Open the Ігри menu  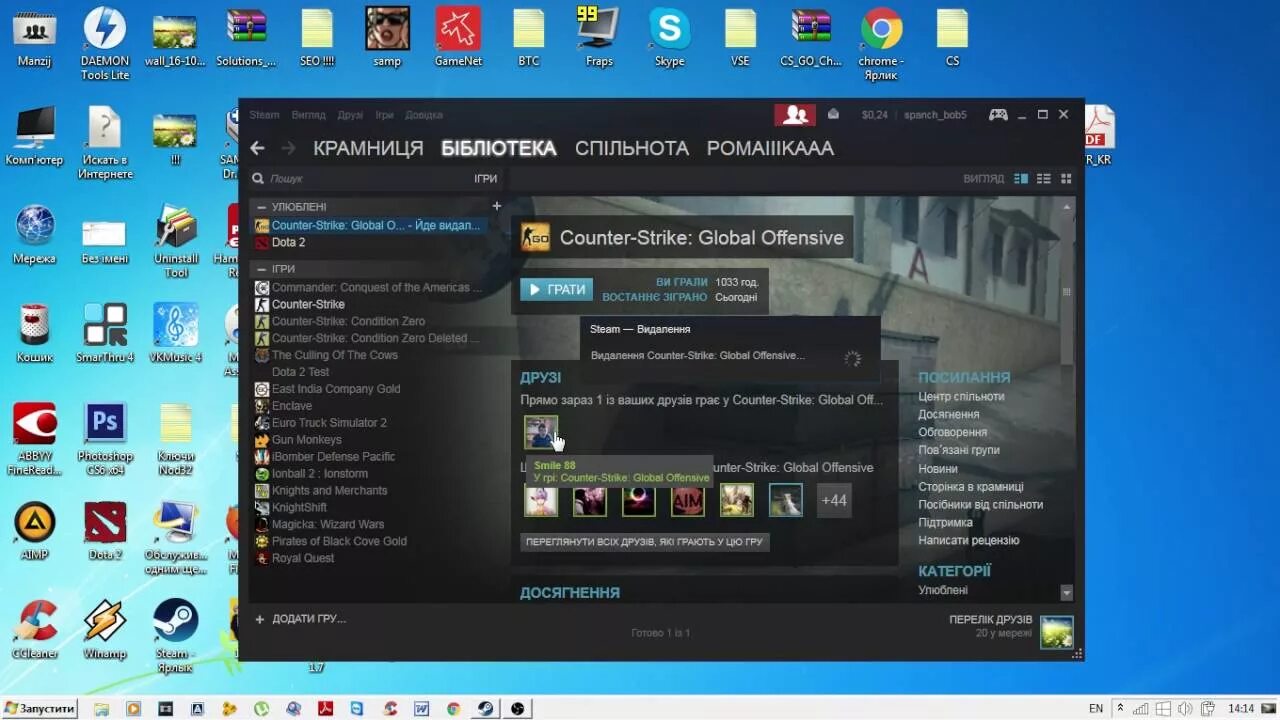384,115
